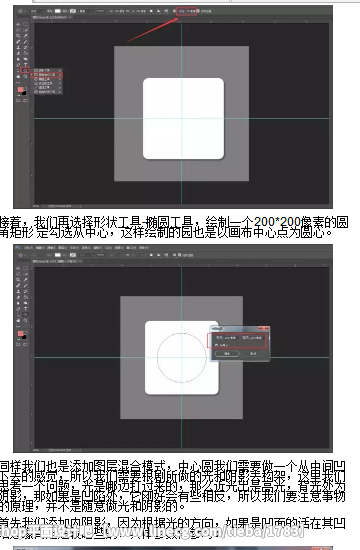The width and height of the screenshot is (360, 550).
Task: Open tool mode dropdown in flyout-menu screenshot options bar
Action: pyautogui.click(x=38, y=11)
